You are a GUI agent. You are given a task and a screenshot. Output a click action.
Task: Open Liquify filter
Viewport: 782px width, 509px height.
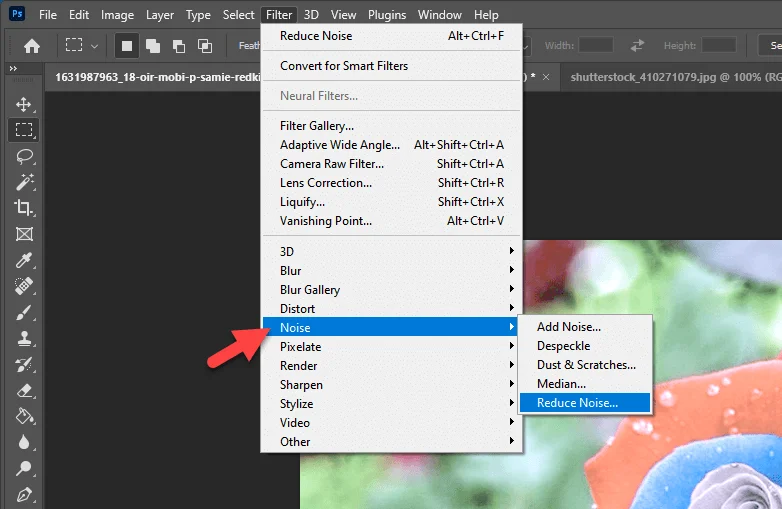tap(391, 201)
